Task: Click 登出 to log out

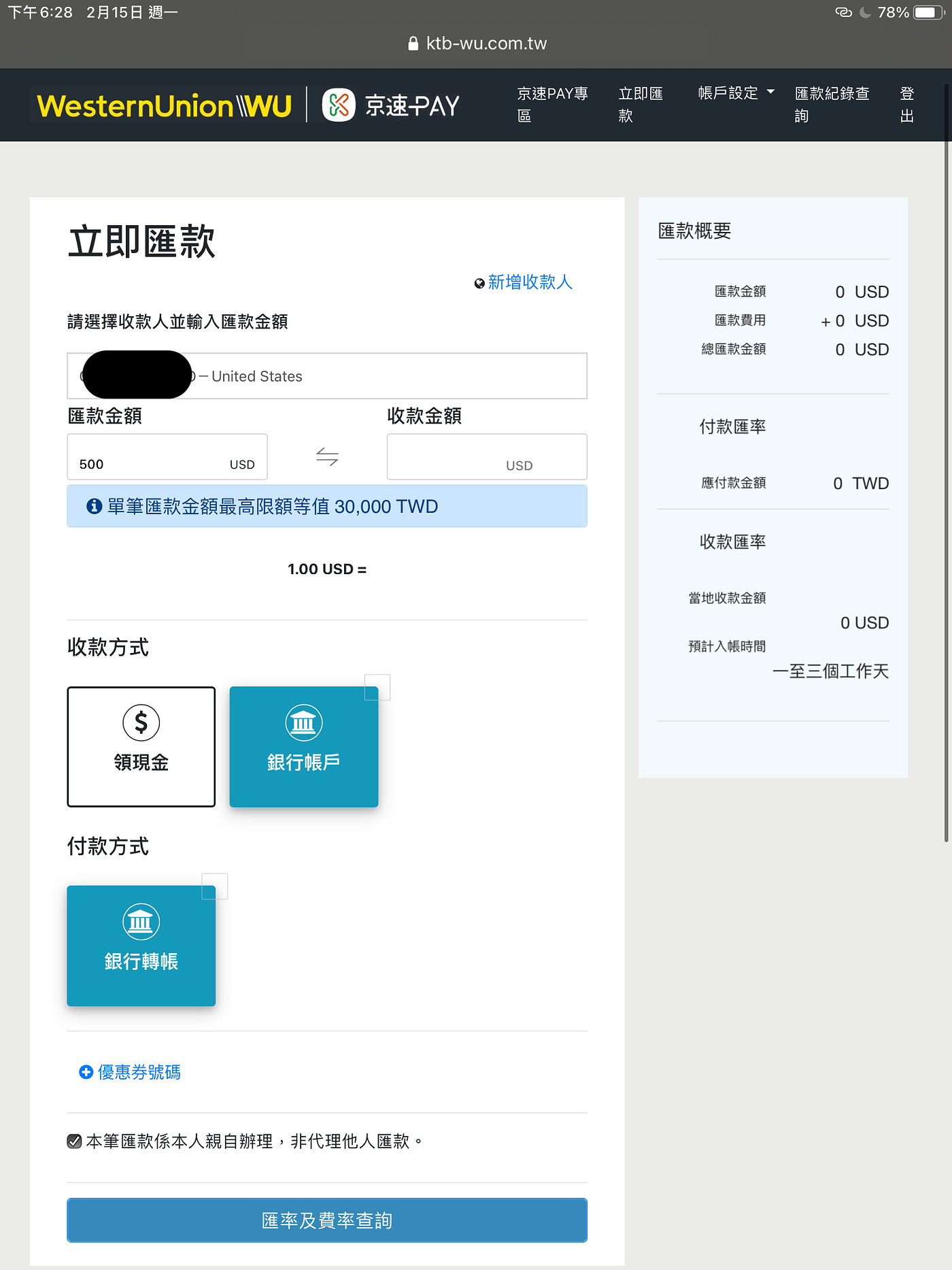Action: point(907,104)
